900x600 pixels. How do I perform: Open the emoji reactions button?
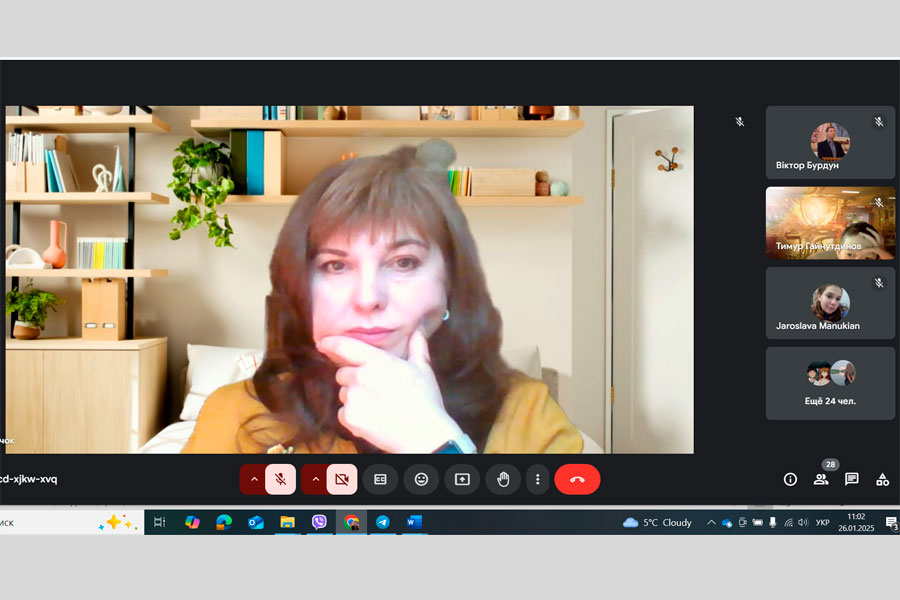coord(421,479)
